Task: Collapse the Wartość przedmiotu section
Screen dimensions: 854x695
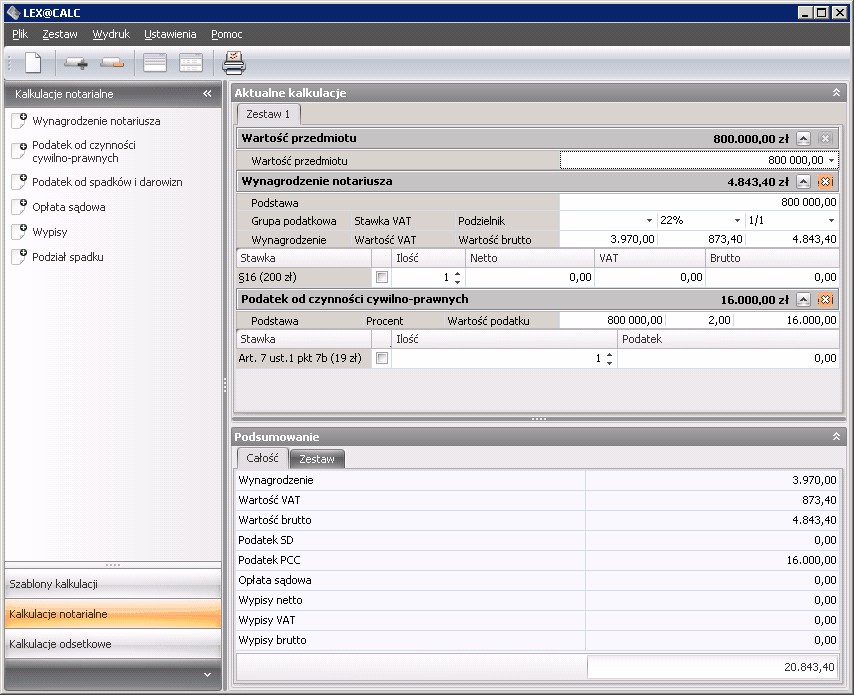Action: 804,139
